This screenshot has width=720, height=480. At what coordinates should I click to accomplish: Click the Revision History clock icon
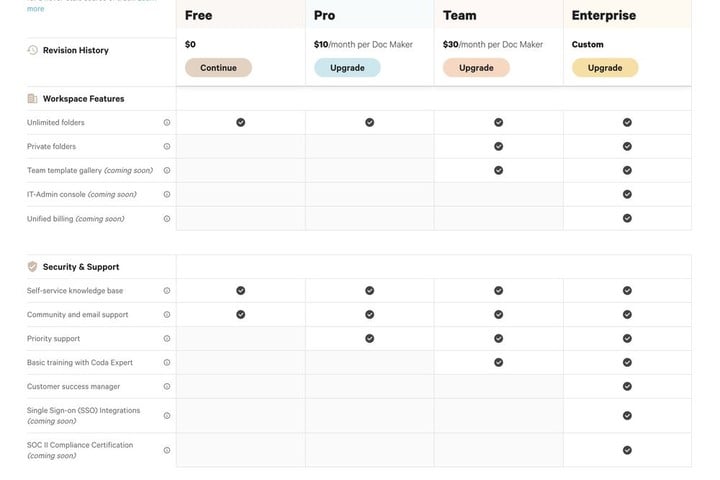coord(33,50)
